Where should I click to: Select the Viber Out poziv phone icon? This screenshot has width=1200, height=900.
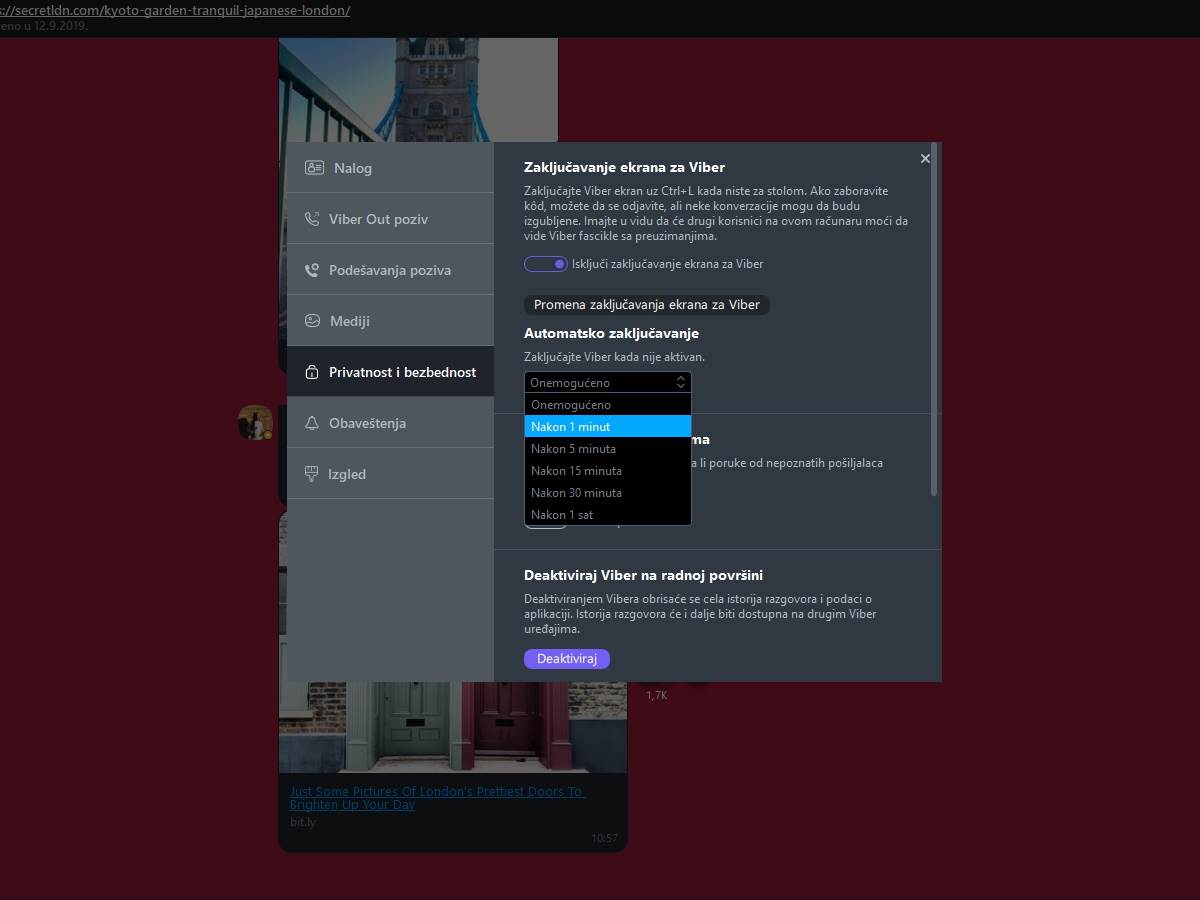coord(313,218)
